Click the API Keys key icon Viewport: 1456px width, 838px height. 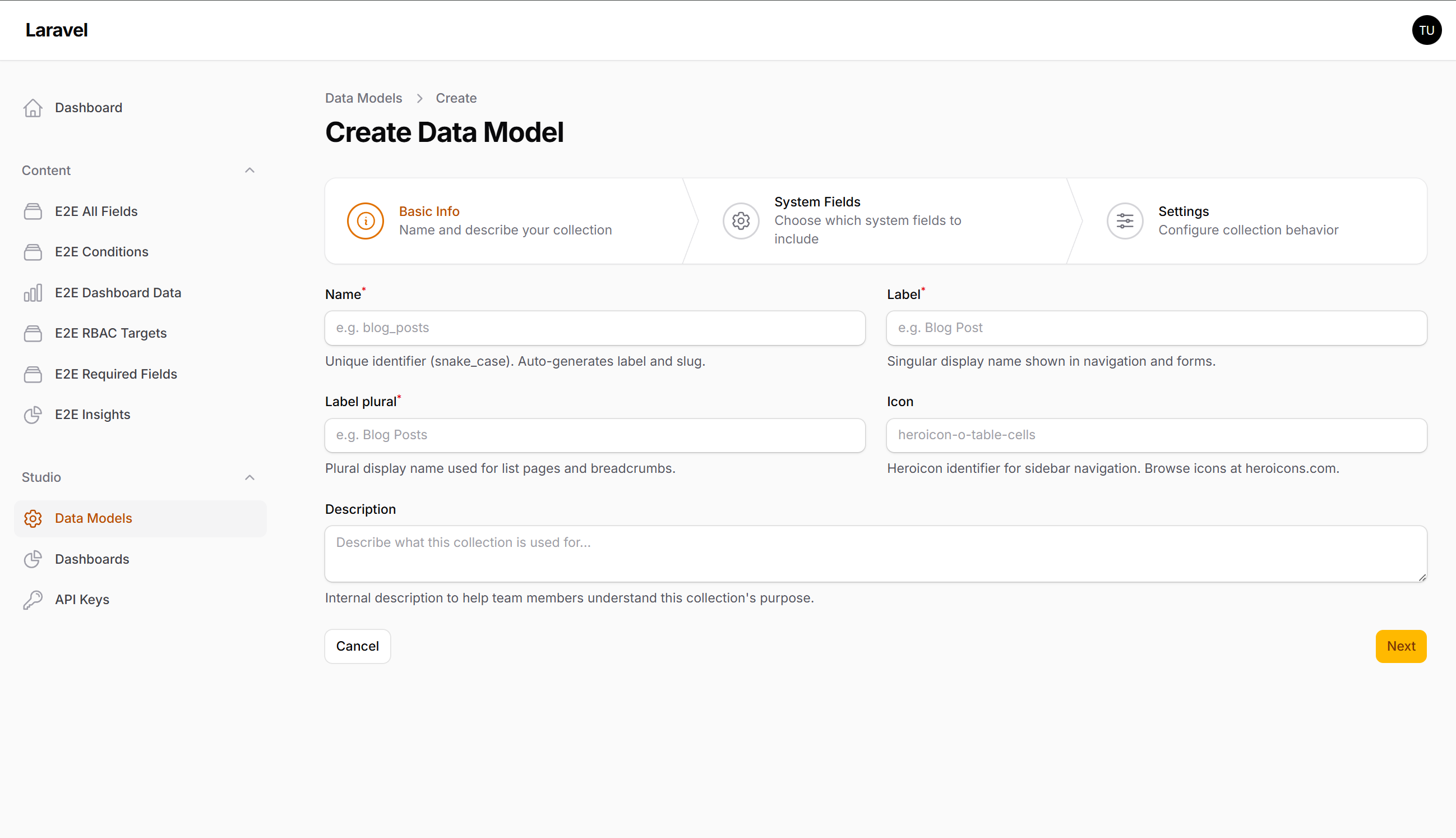[33, 599]
